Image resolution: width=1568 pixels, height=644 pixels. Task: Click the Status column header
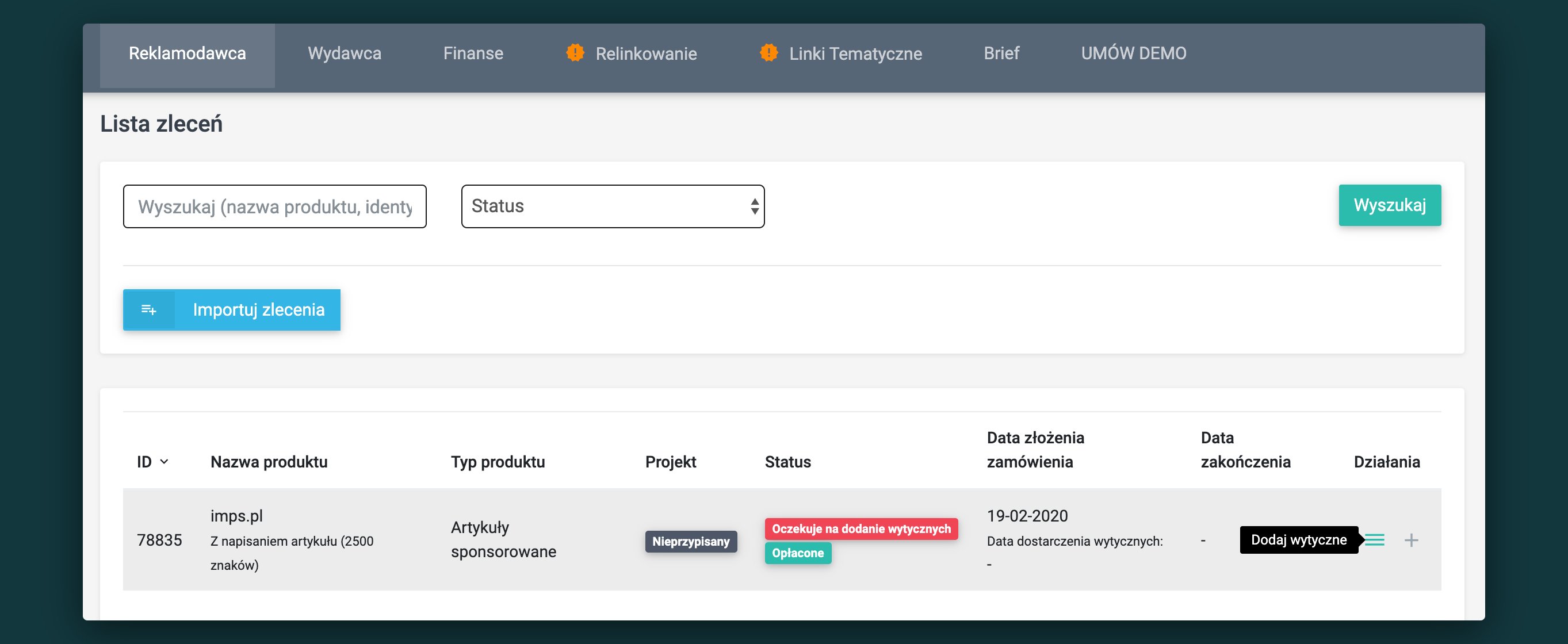(x=787, y=462)
